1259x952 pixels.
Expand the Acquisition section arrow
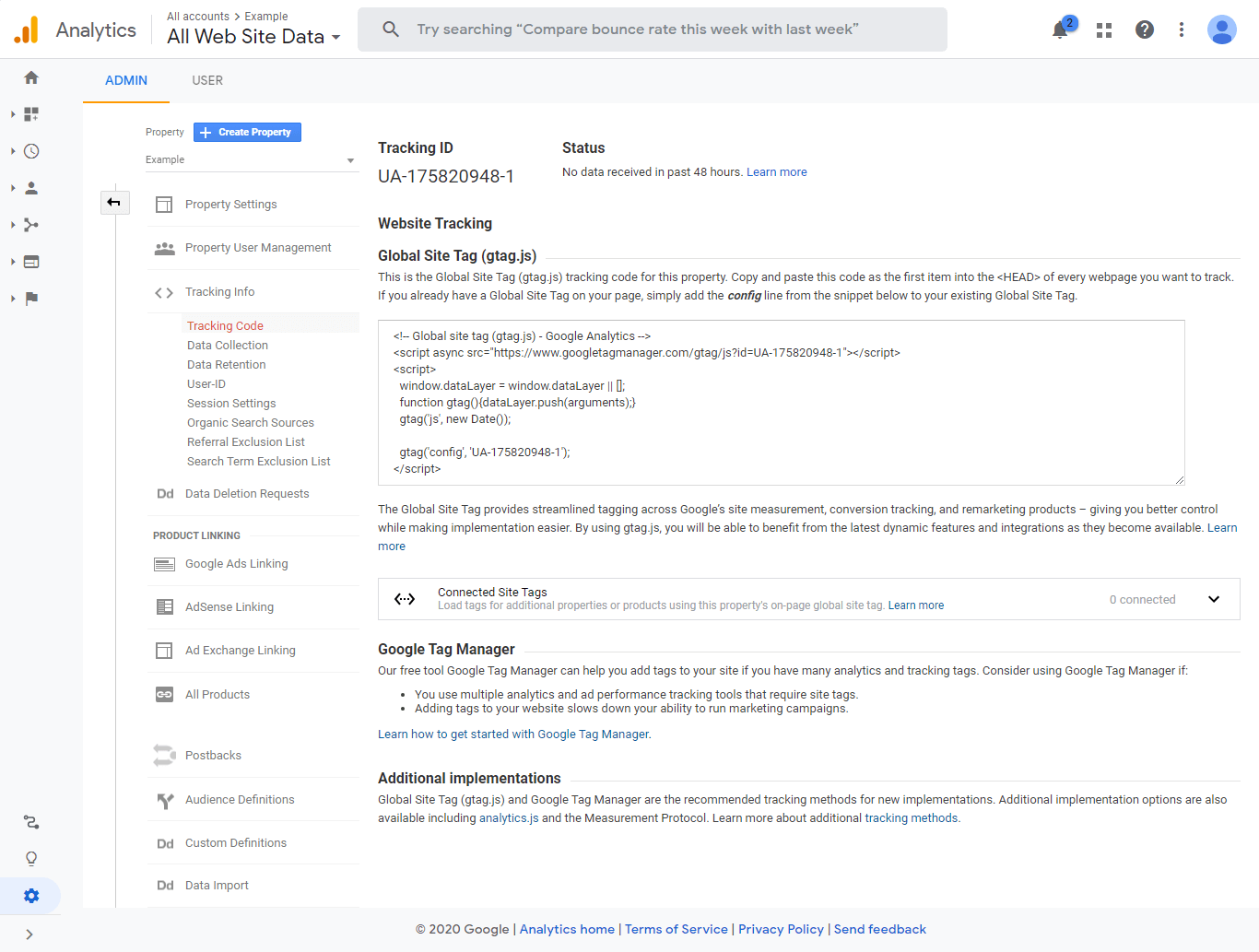pos(13,225)
